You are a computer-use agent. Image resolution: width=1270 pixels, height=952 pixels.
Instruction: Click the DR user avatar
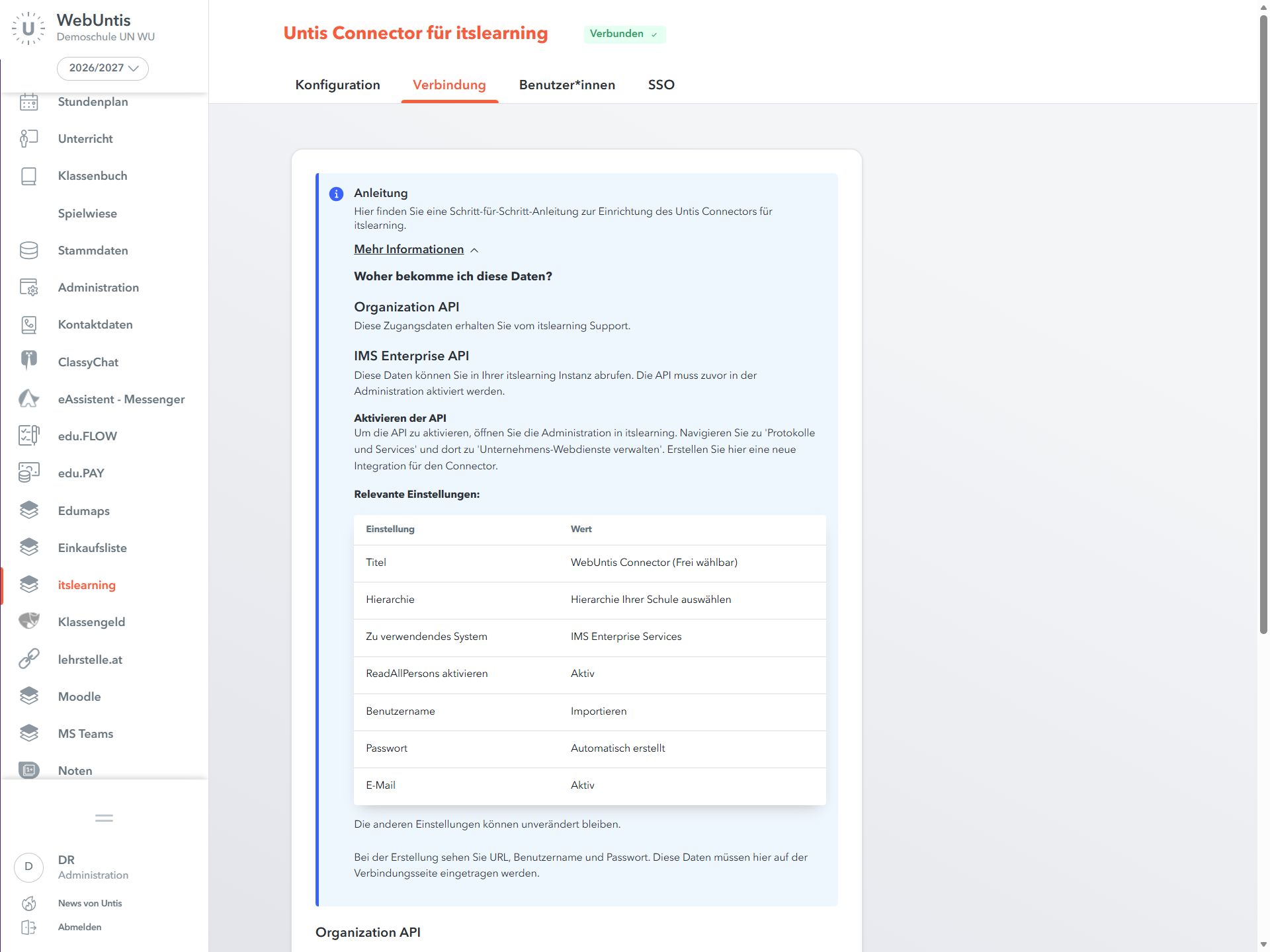(x=29, y=867)
